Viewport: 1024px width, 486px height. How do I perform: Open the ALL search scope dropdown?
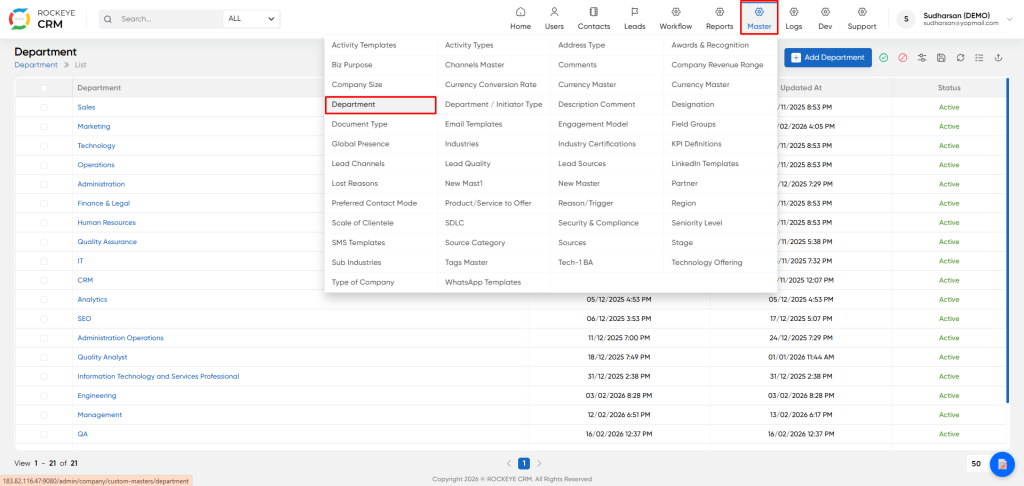(x=251, y=19)
